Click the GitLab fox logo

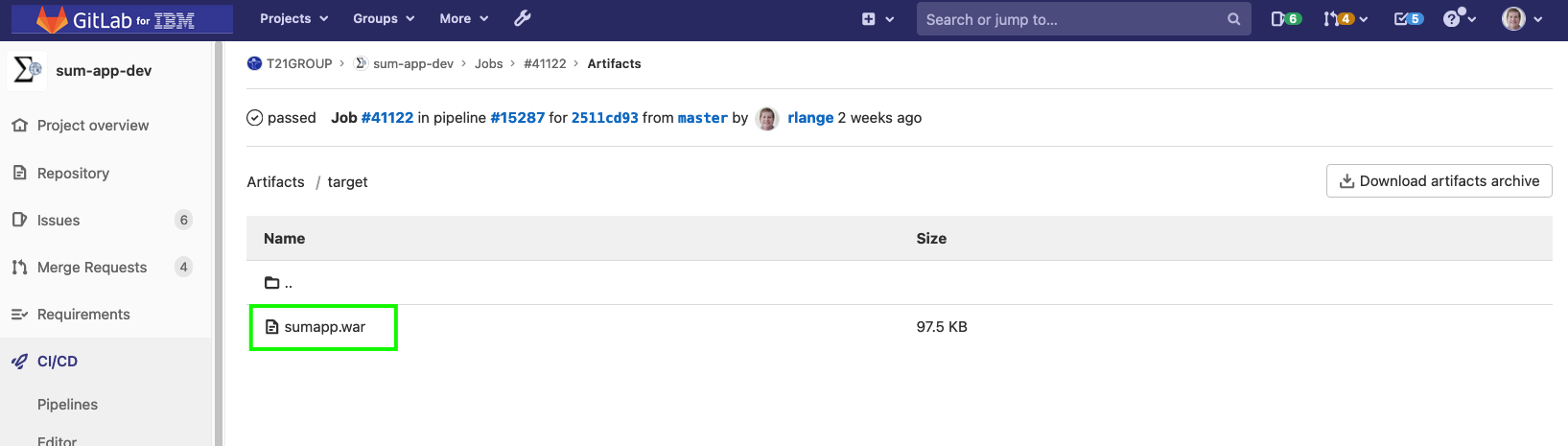[52, 19]
